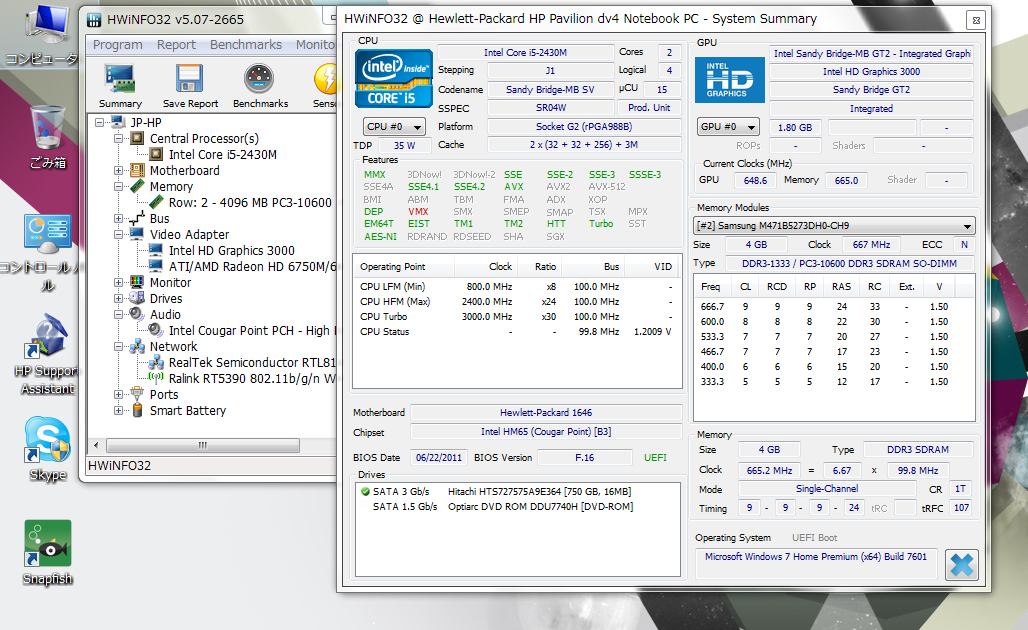Click the Memory stick icon in tree

tap(137, 187)
